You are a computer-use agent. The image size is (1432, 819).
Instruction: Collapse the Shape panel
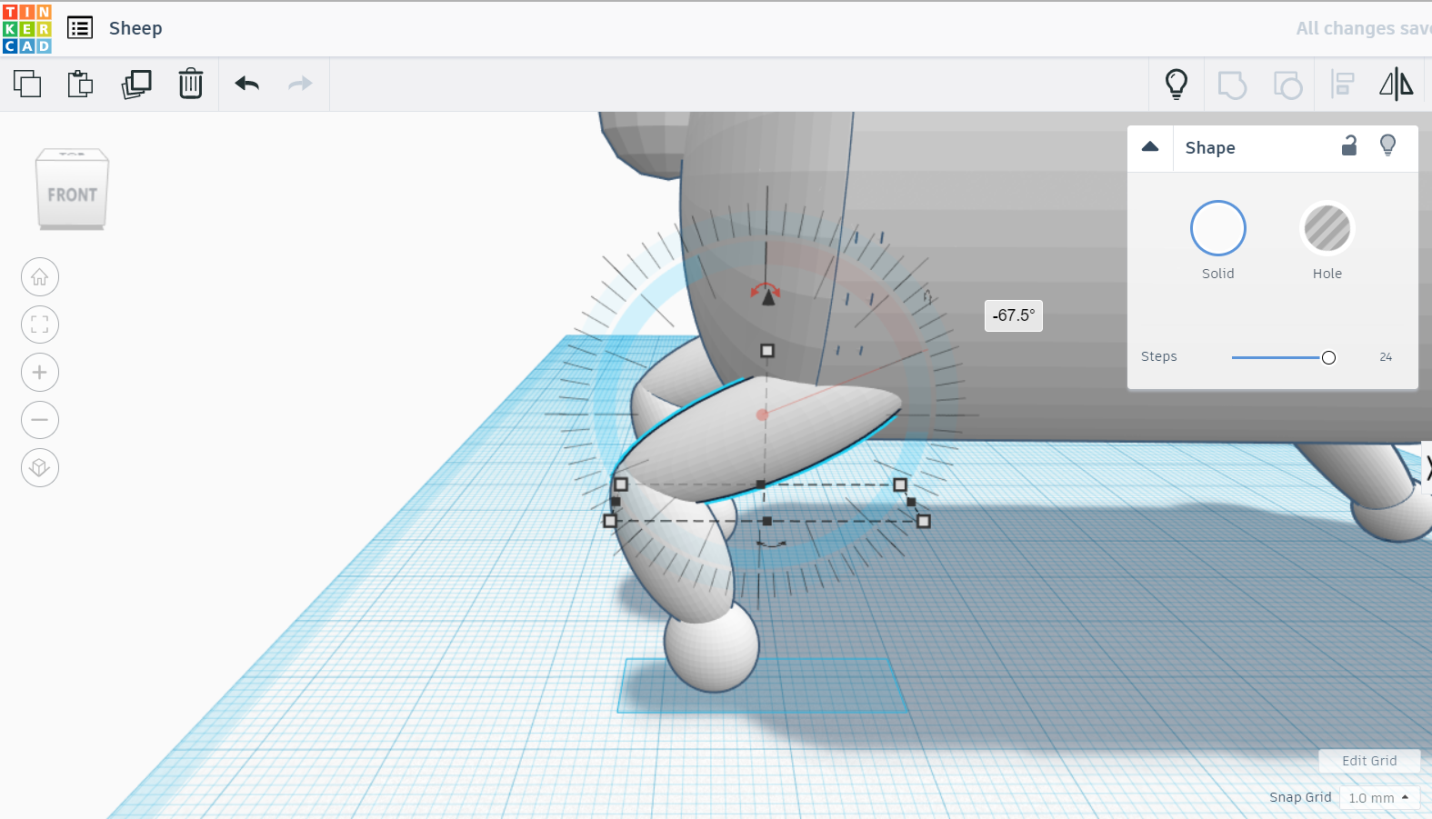tap(1150, 147)
